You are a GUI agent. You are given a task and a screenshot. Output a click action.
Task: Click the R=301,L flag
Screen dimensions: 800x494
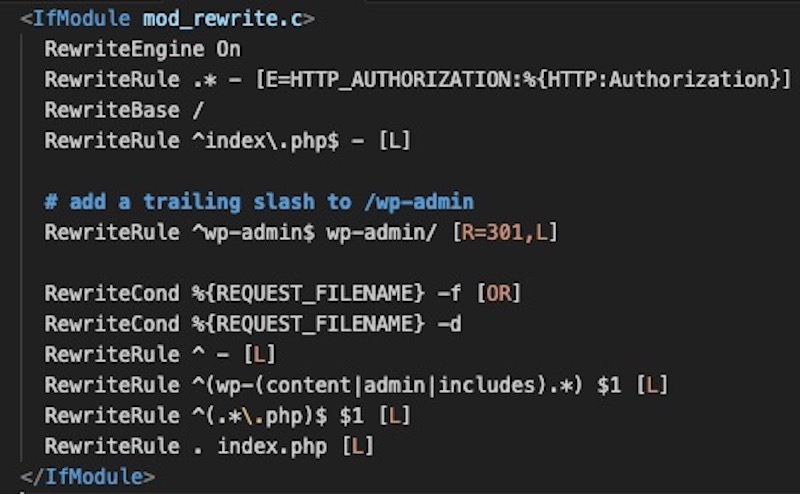pyautogui.click(x=505, y=232)
